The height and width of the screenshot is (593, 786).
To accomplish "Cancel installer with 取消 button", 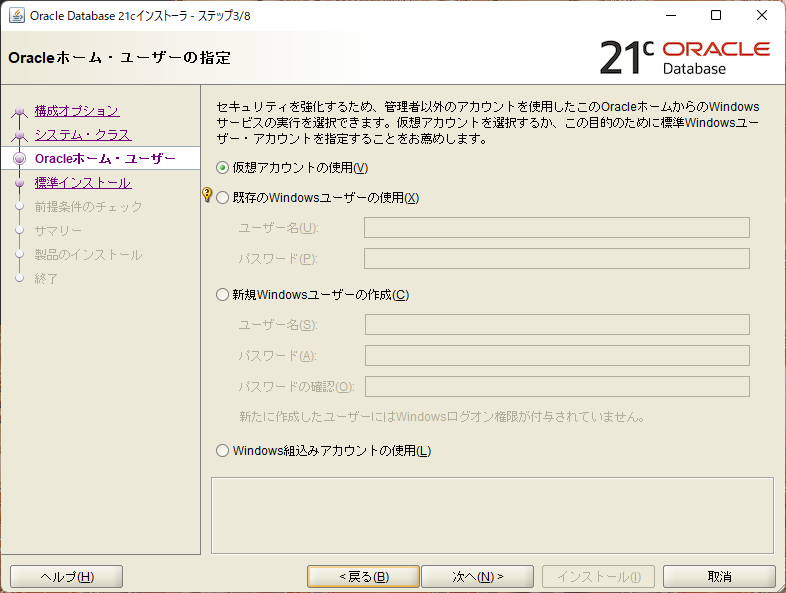I will click(x=719, y=577).
